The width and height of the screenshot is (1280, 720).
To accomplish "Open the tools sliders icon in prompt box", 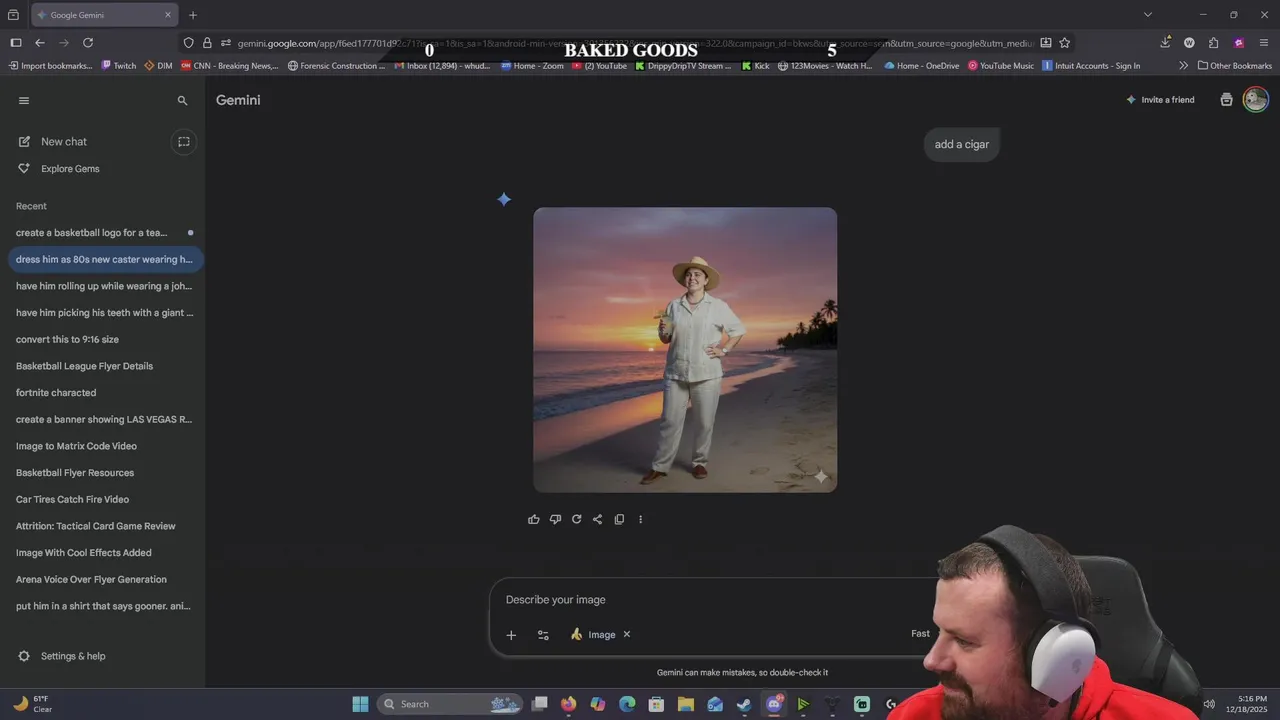I will (x=543, y=635).
